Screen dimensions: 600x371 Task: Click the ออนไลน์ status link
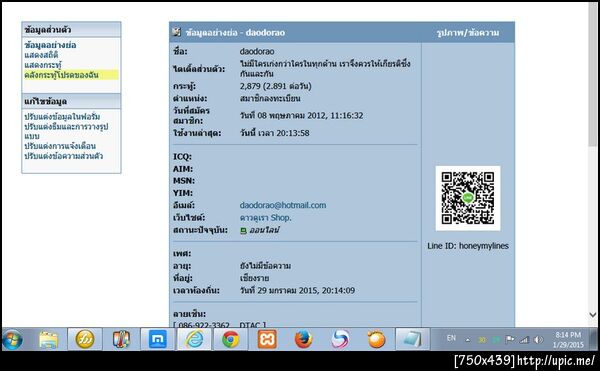[x=264, y=230]
